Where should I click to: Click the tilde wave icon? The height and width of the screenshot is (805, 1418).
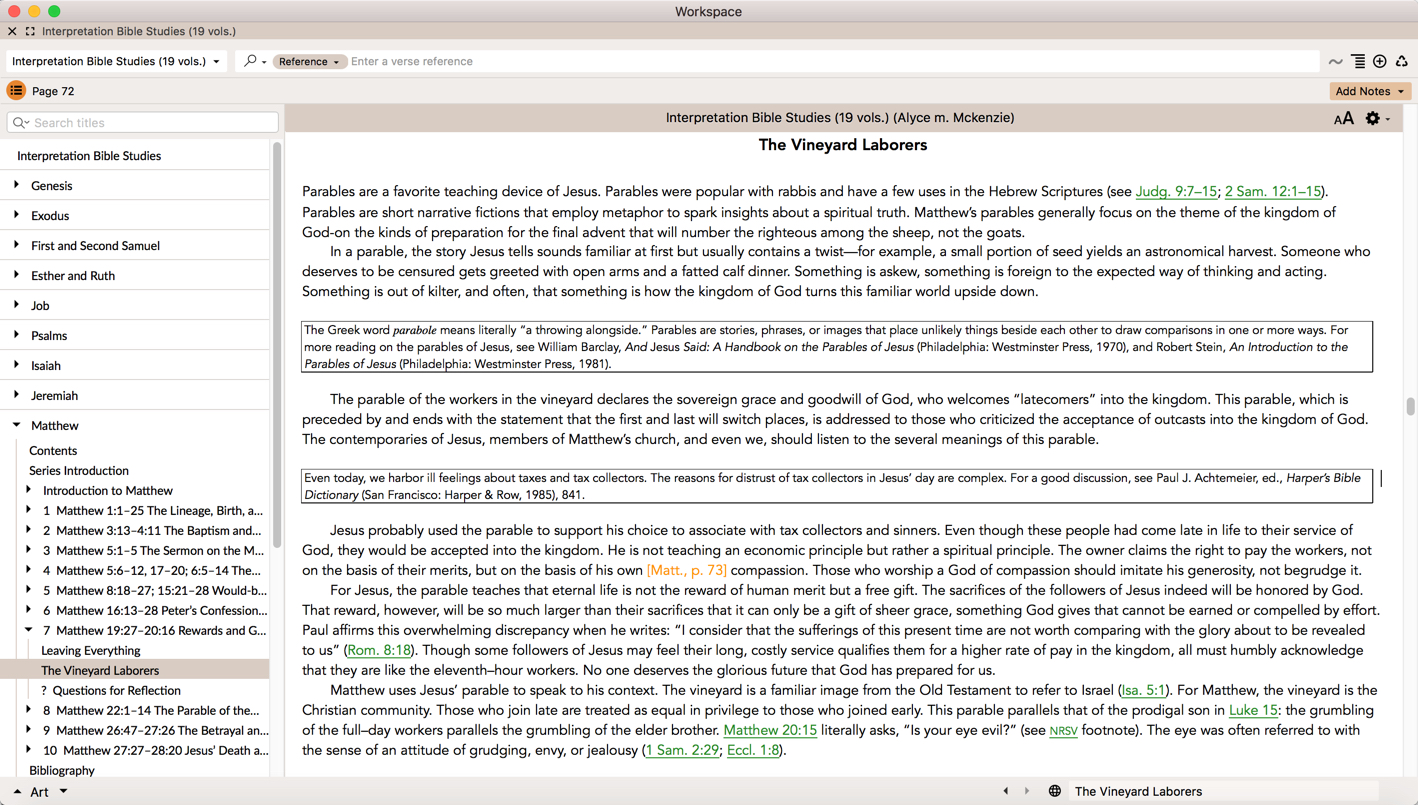pyautogui.click(x=1335, y=62)
